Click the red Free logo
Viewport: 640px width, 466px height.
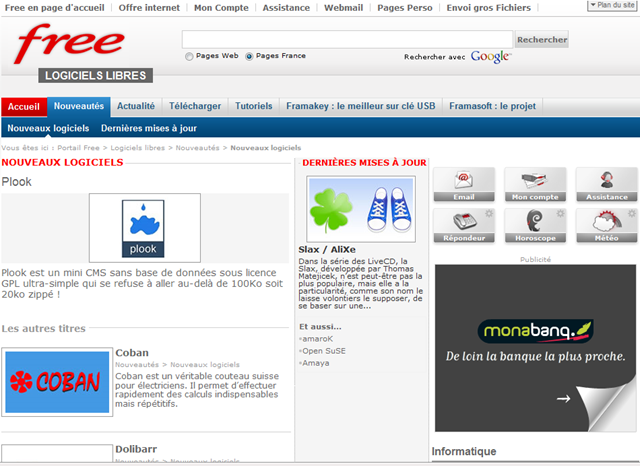69,43
